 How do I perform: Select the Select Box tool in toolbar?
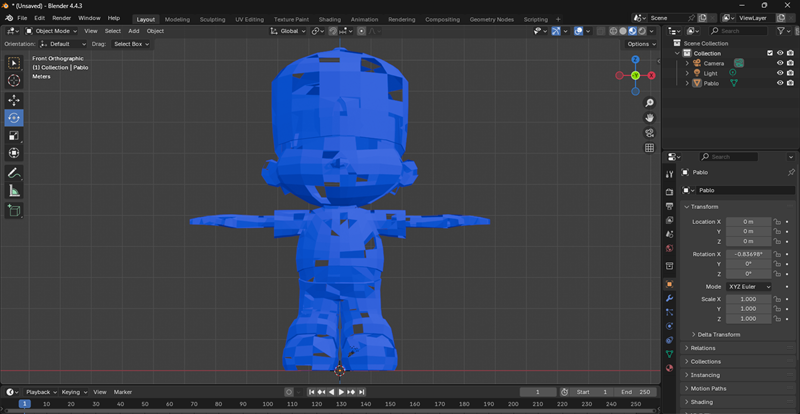14,63
